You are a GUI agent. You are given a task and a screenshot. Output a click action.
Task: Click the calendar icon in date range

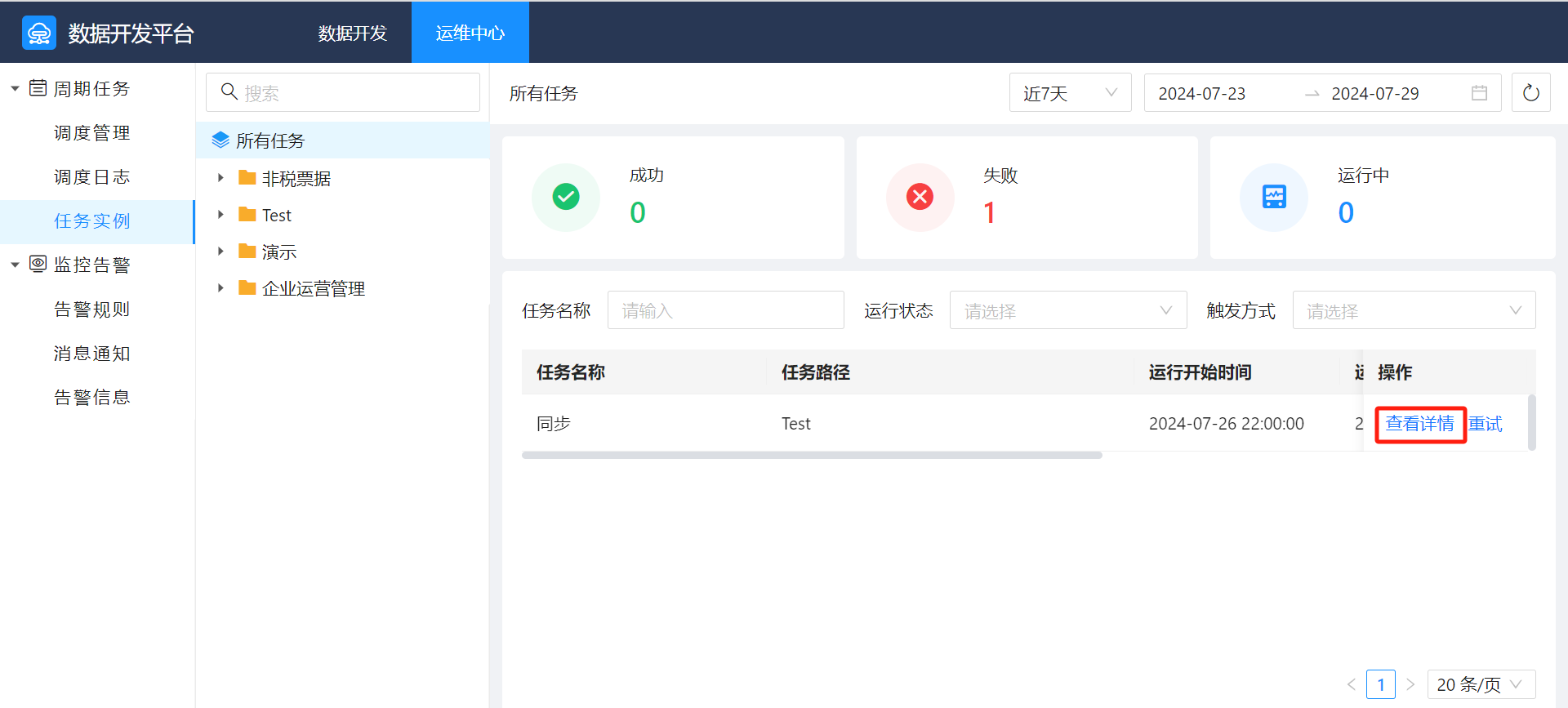[1479, 93]
